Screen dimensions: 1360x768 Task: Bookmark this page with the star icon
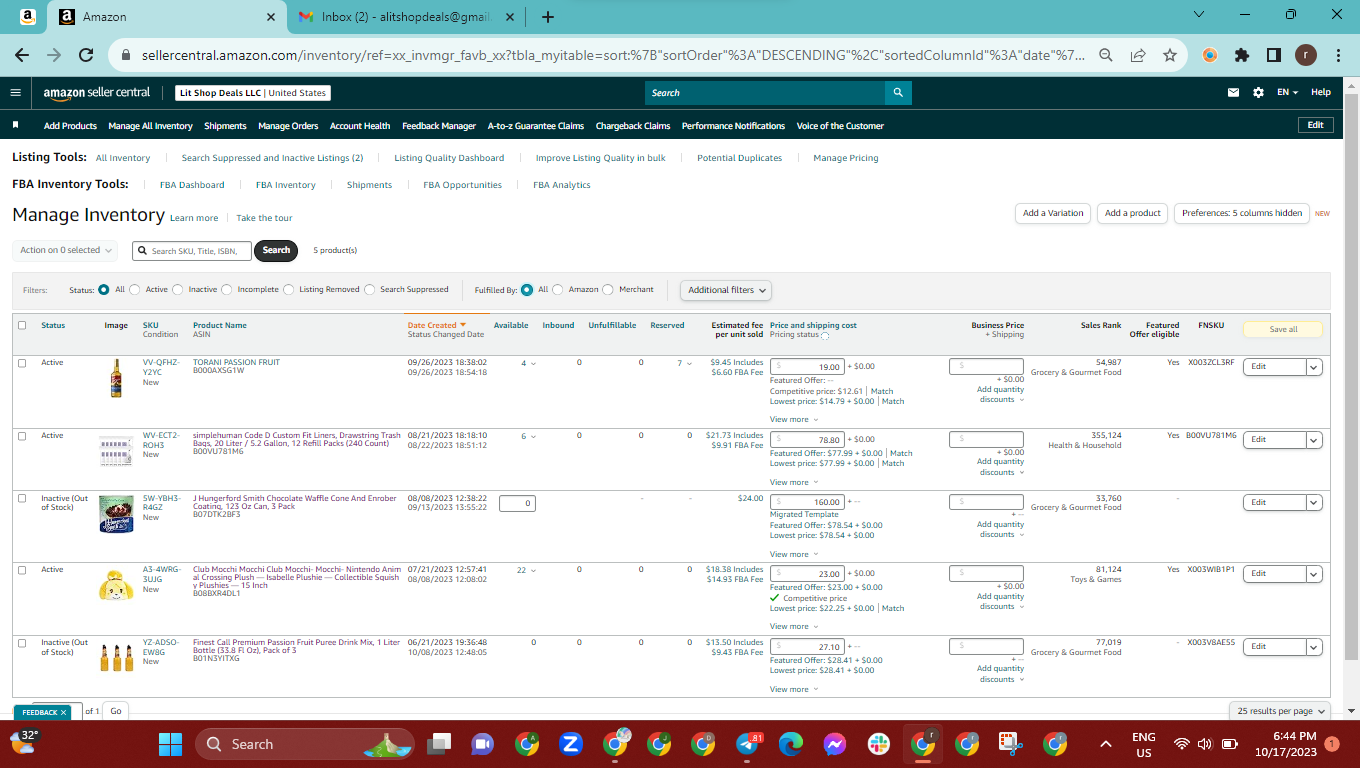[x=1170, y=56]
